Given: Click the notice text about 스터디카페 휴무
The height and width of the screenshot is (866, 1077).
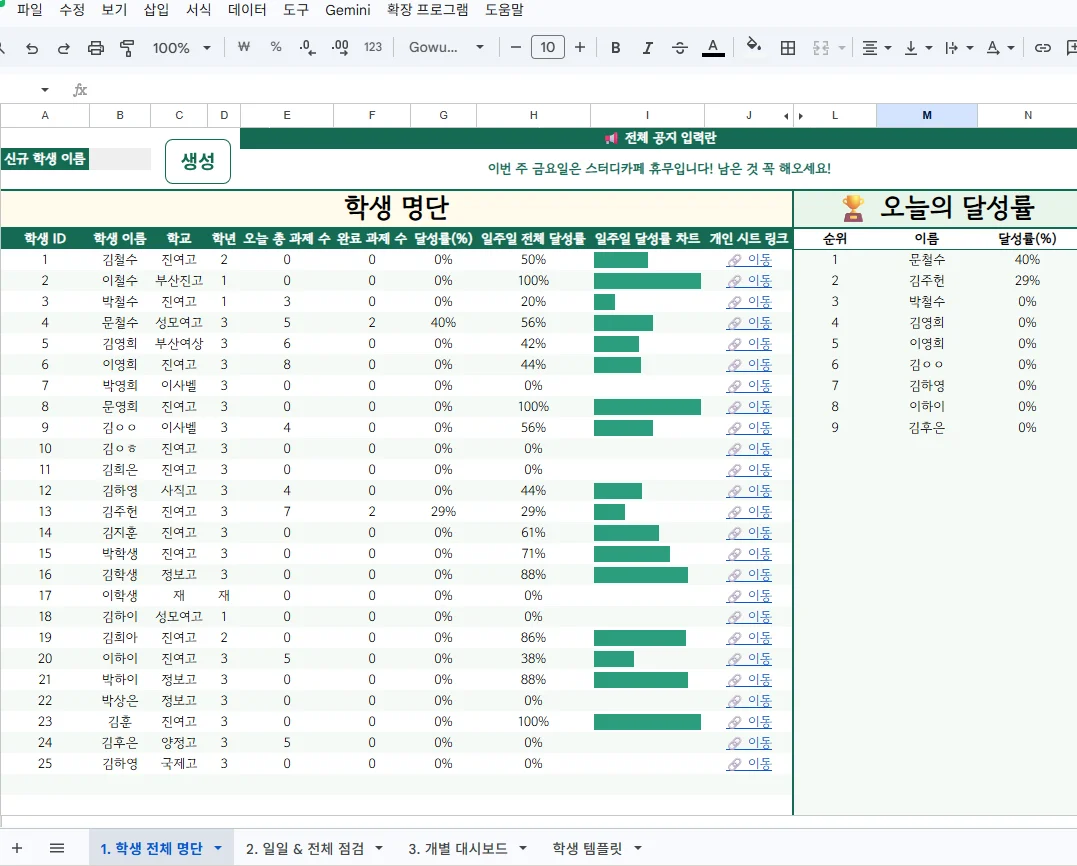Looking at the screenshot, I should (x=659, y=169).
